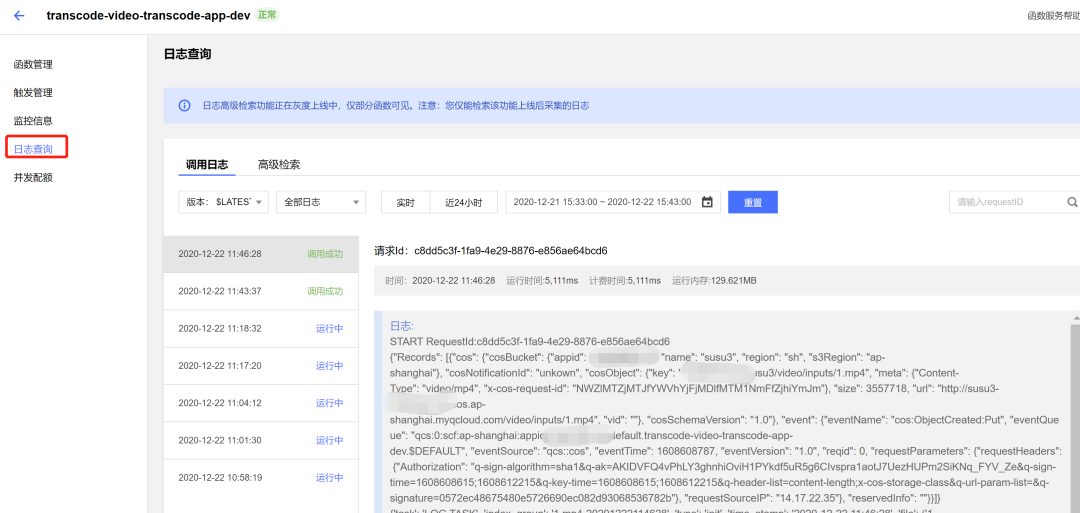
Task: Click the back arrow icon
Action: (19, 15)
